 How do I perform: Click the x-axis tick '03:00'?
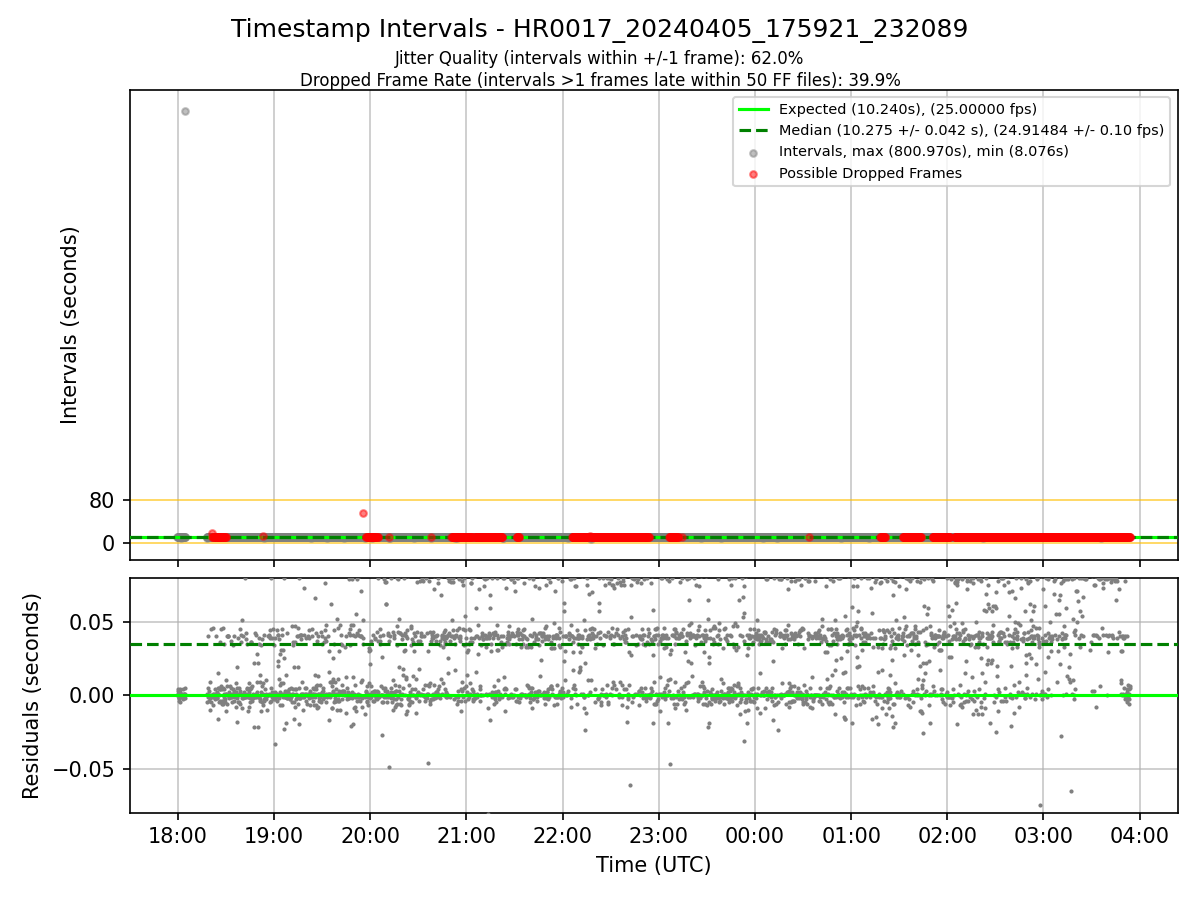[1043, 835]
